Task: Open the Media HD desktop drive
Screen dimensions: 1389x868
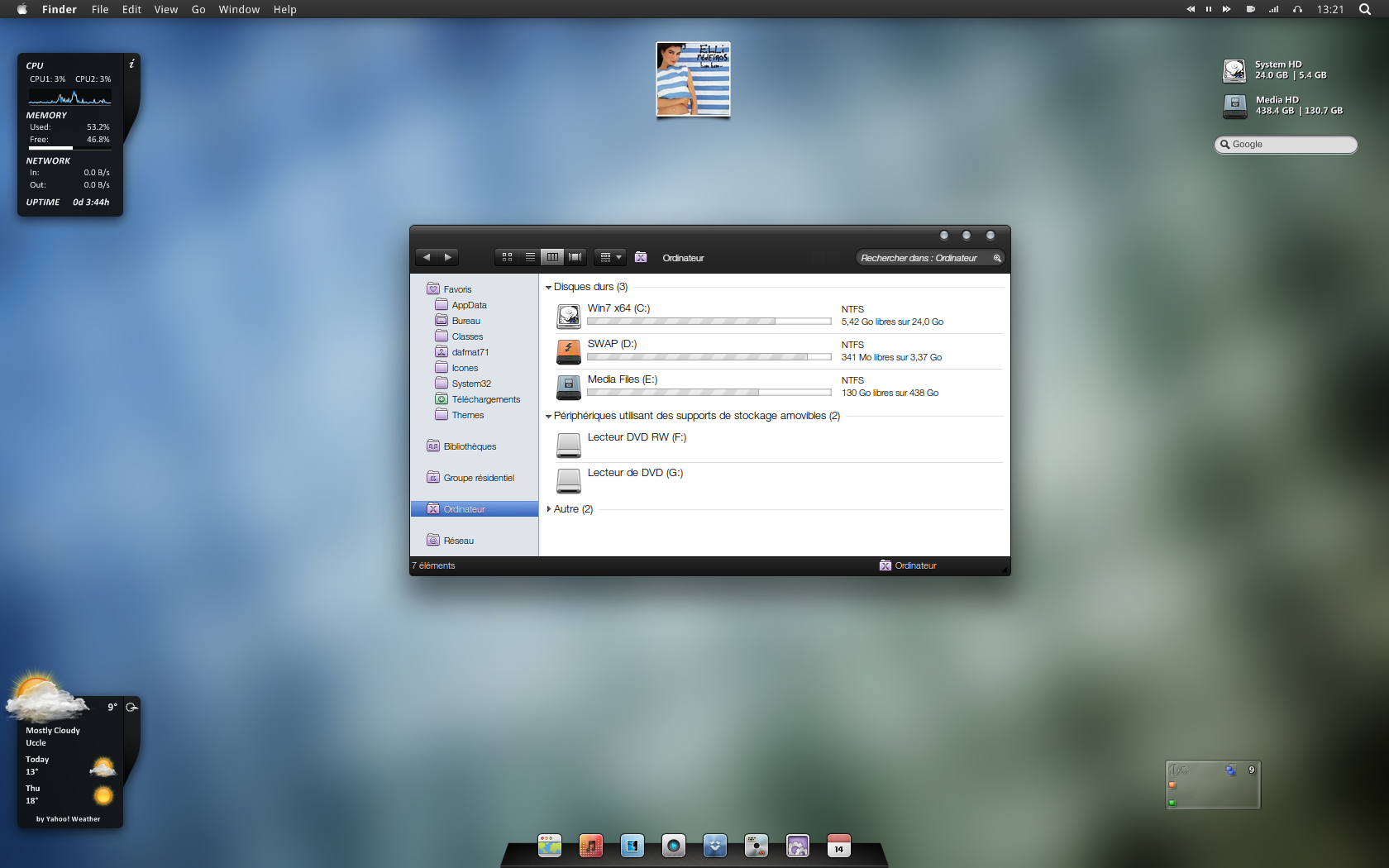Action: [1234, 106]
